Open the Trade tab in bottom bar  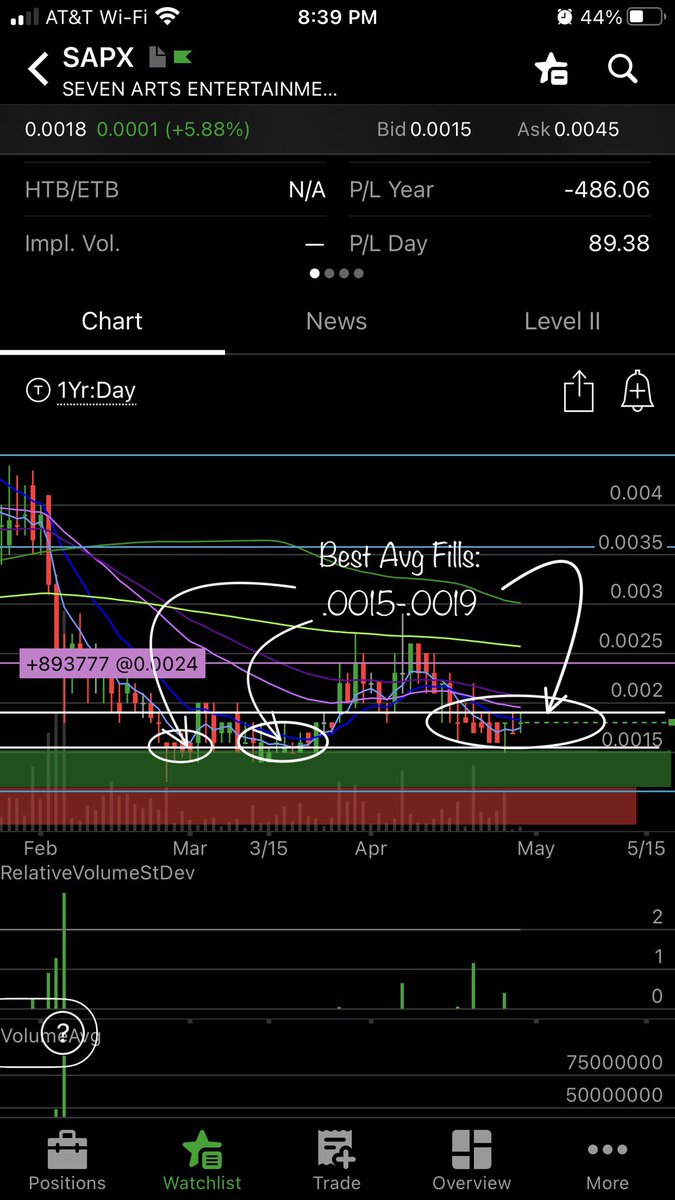336,1160
